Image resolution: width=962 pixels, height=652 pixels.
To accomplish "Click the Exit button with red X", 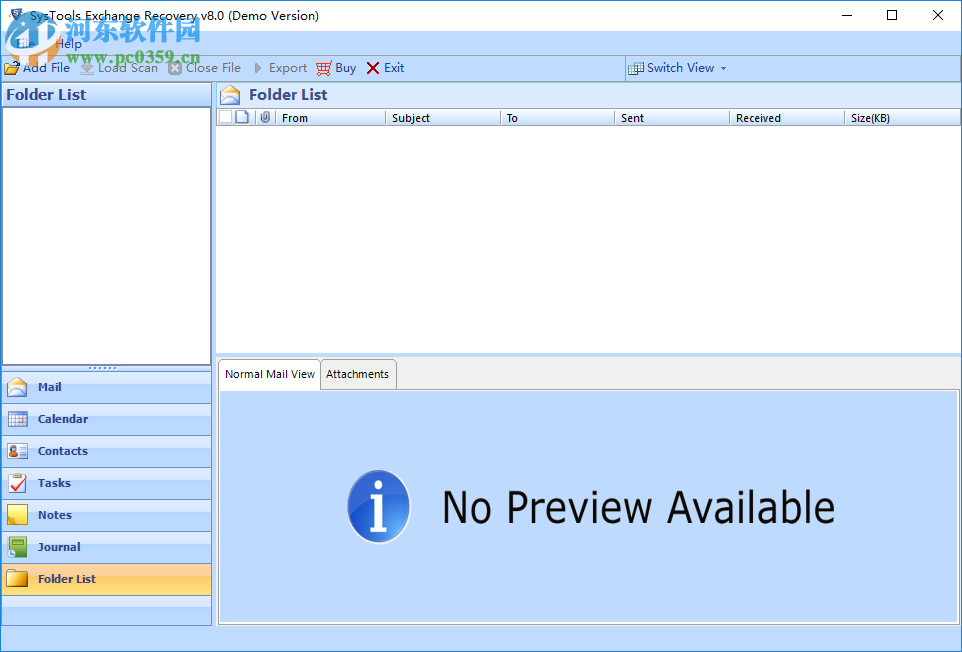I will coord(384,68).
